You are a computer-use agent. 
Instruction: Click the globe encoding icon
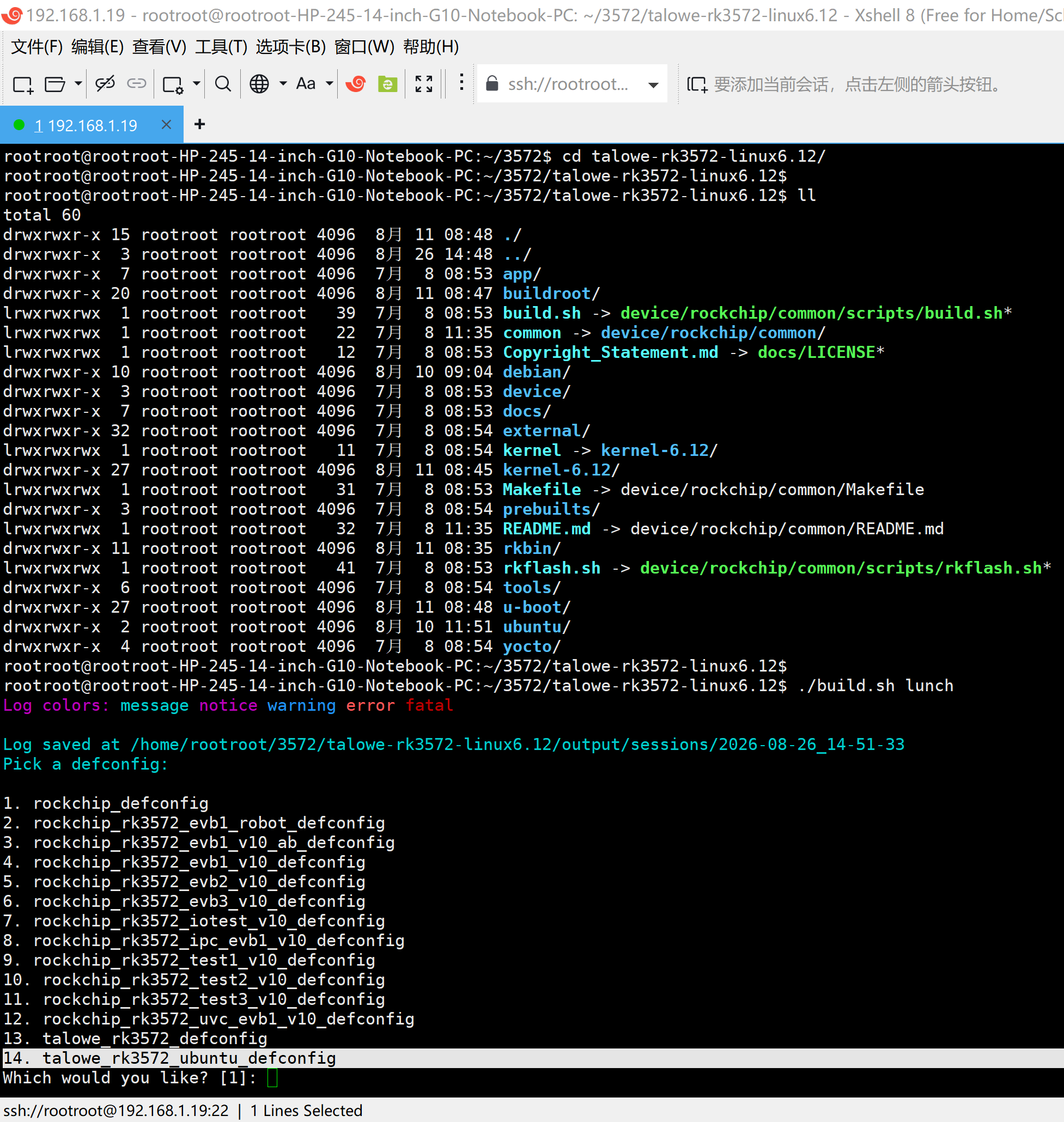259,84
